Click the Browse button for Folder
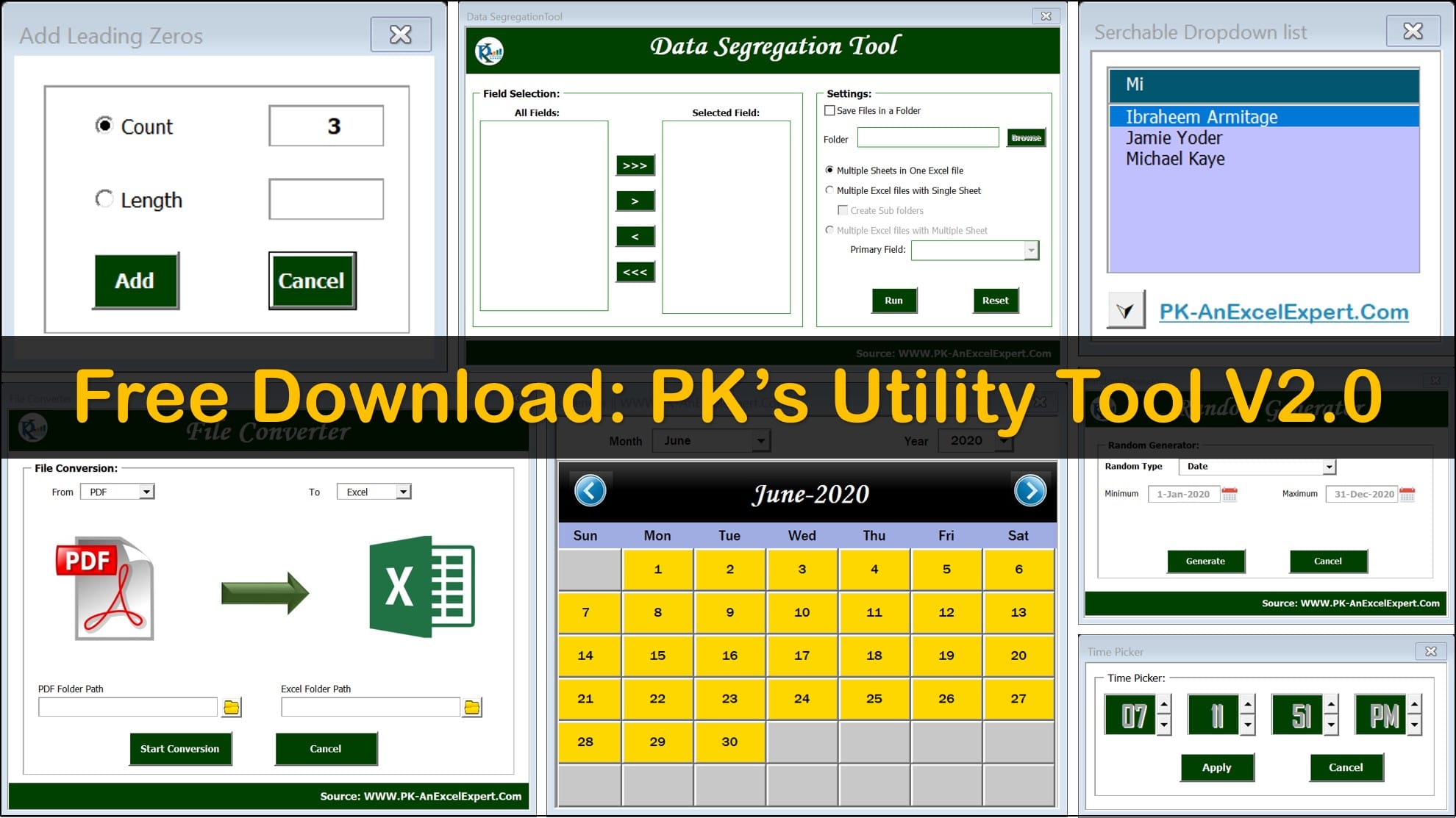This screenshot has height=818, width=1456. 1026,138
